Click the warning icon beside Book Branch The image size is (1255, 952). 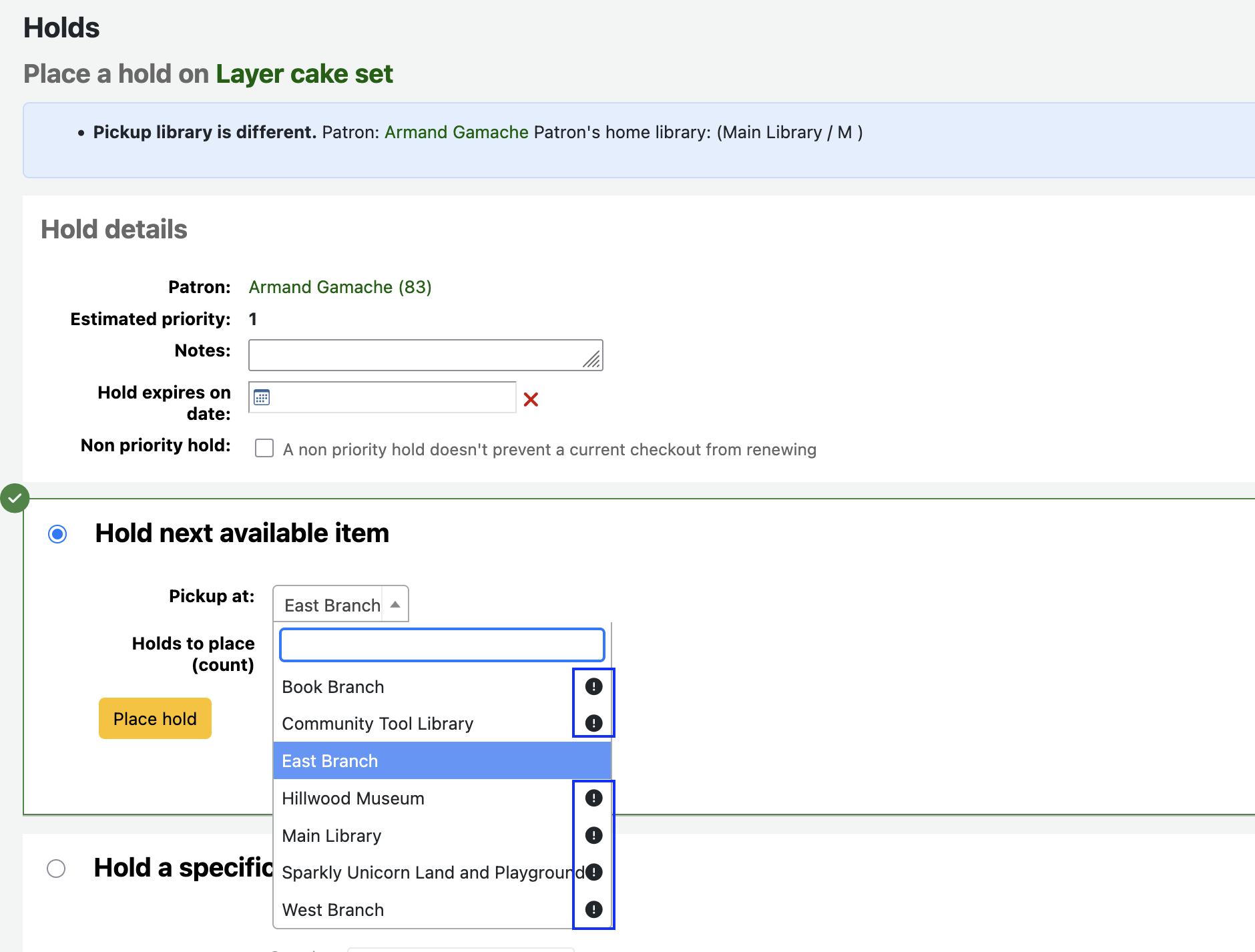(593, 686)
